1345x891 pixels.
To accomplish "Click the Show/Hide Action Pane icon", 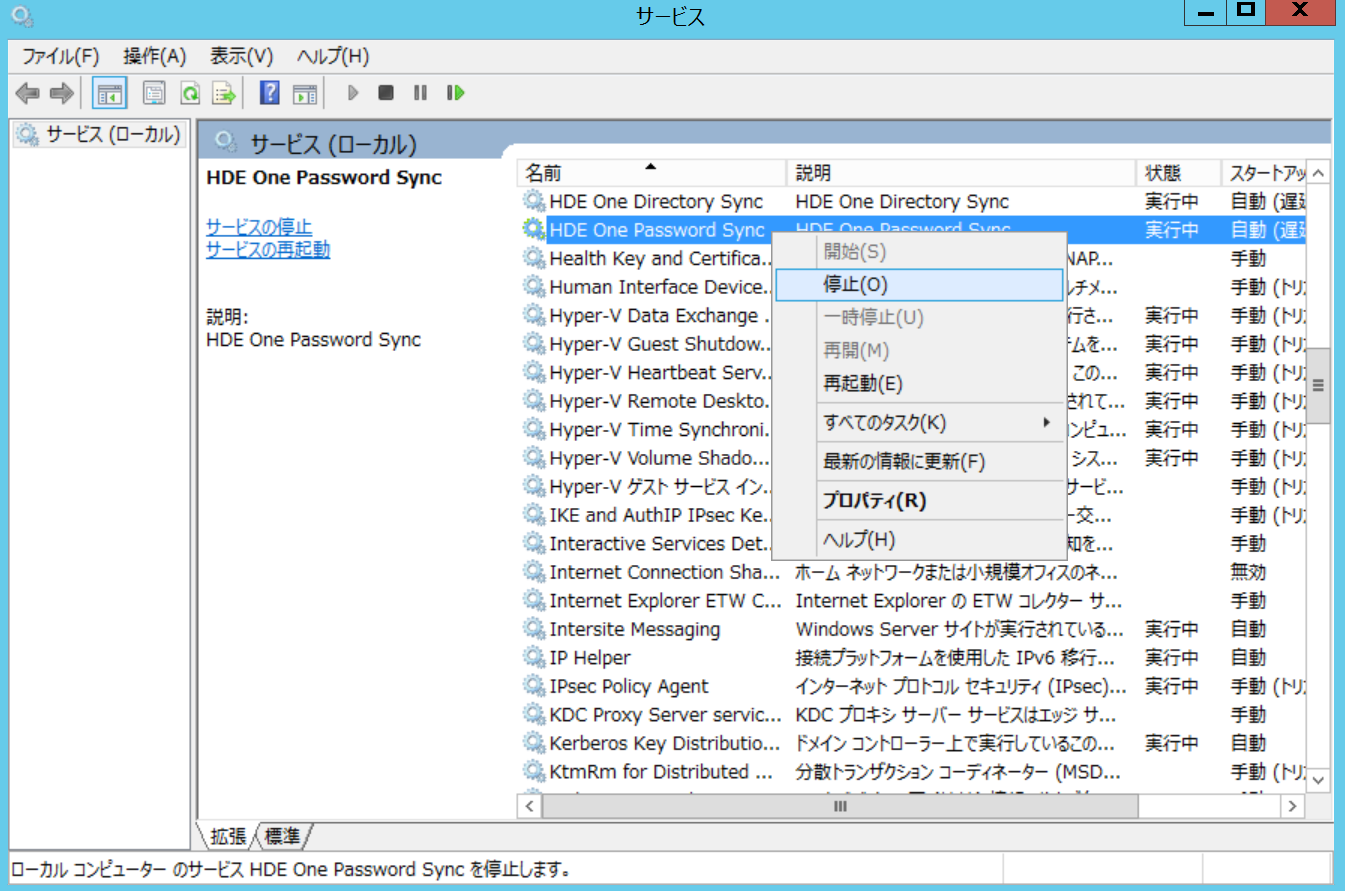I will point(305,94).
